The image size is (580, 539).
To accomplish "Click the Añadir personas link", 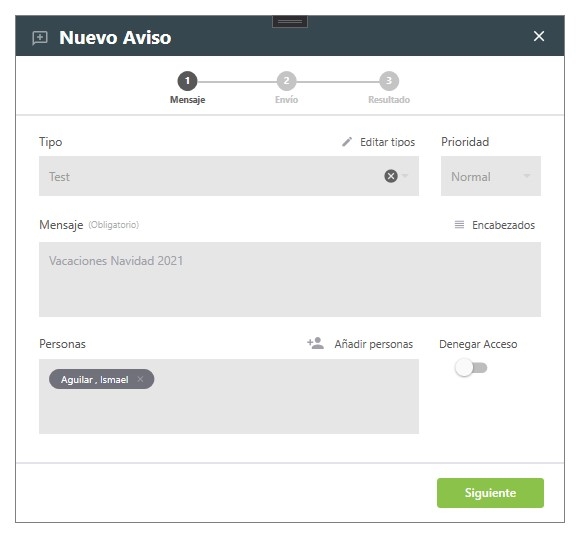I will point(374,344).
